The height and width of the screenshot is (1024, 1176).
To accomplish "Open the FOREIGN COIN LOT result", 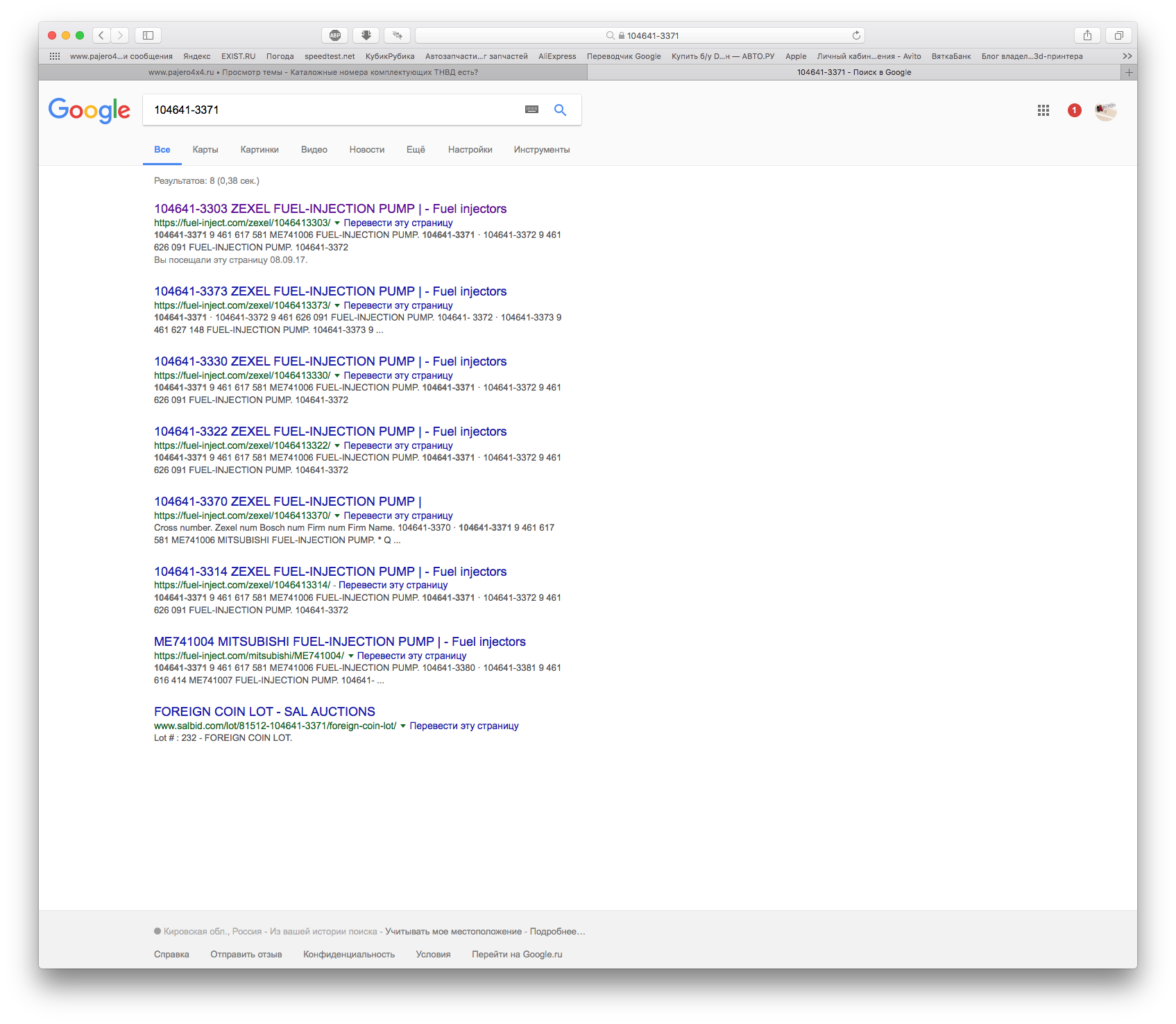I will click(x=264, y=712).
